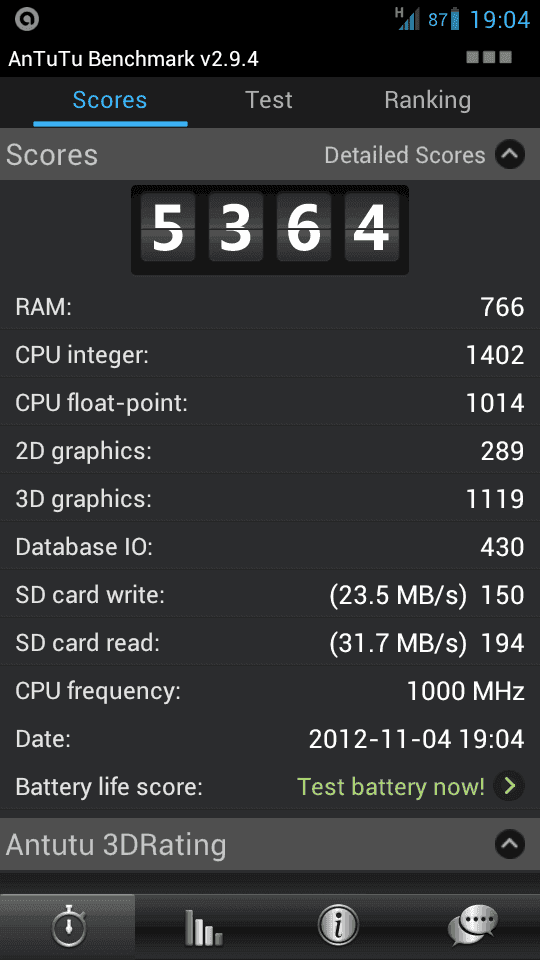This screenshot has height=960, width=540.
Task: Tap the signal strength icon
Action: (x=408, y=19)
